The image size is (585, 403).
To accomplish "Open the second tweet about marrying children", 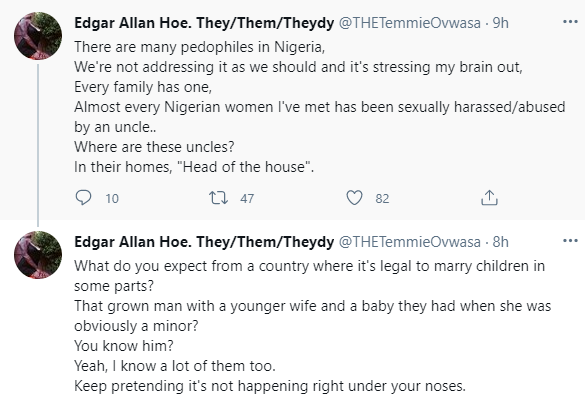I will coord(313,326).
